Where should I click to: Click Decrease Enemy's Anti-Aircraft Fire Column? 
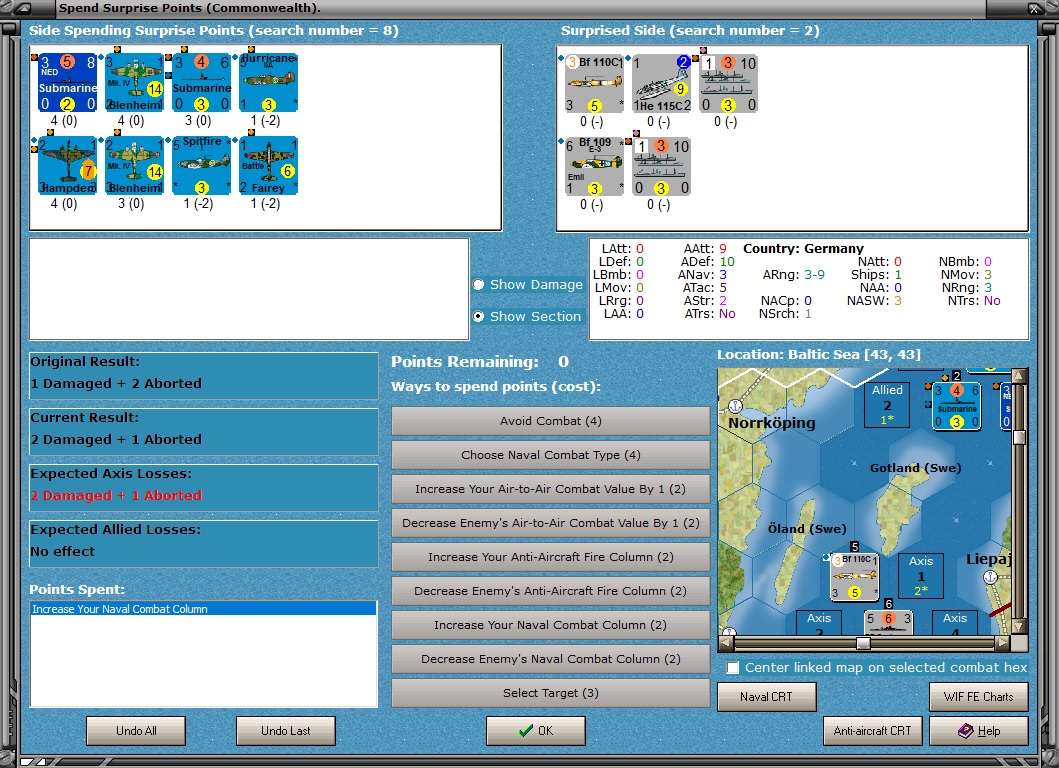click(x=550, y=591)
